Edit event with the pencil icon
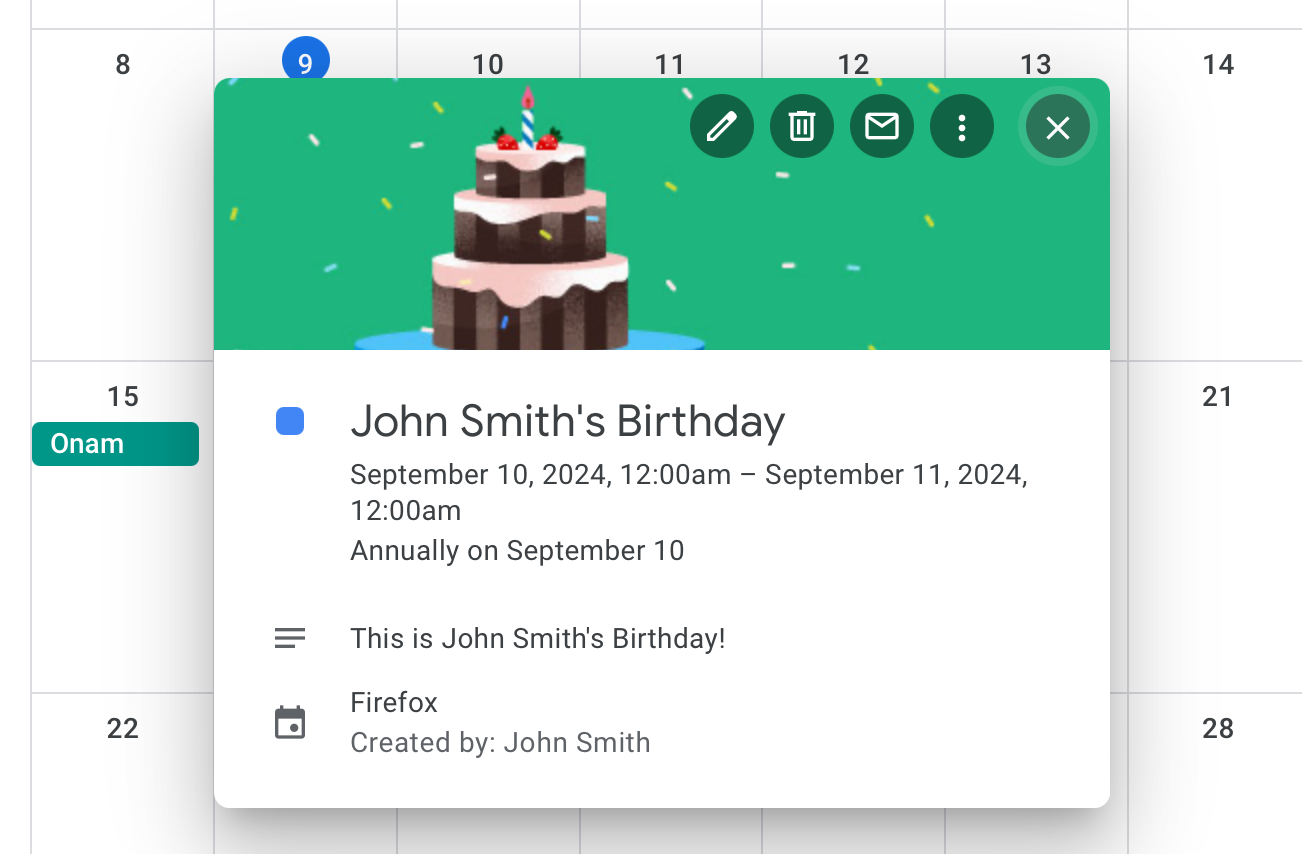This screenshot has width=1302, height=854. pos(722,127)
